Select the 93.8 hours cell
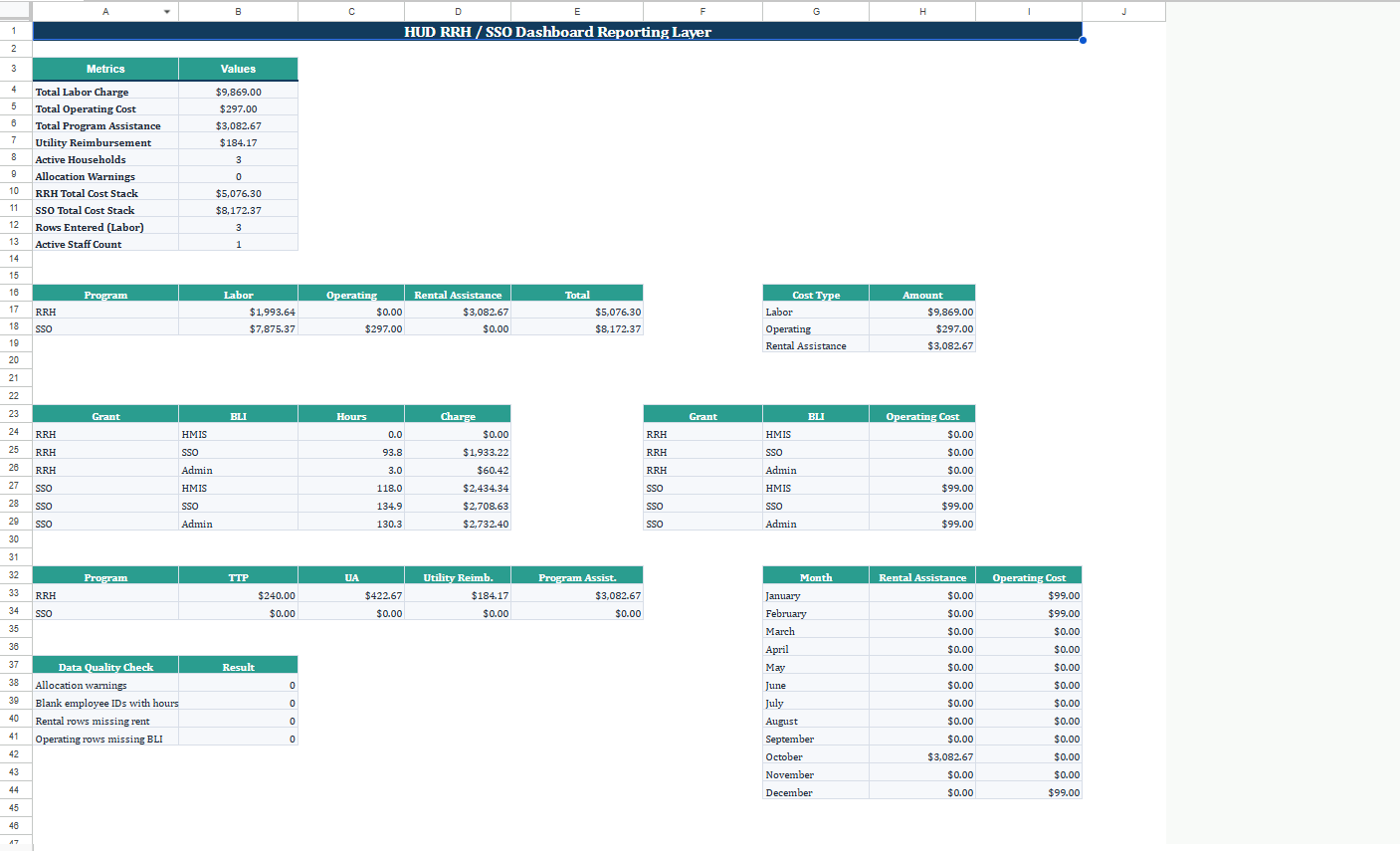Image resolution: width=1400 pixels, height=851 pixels. pos(351,452)
